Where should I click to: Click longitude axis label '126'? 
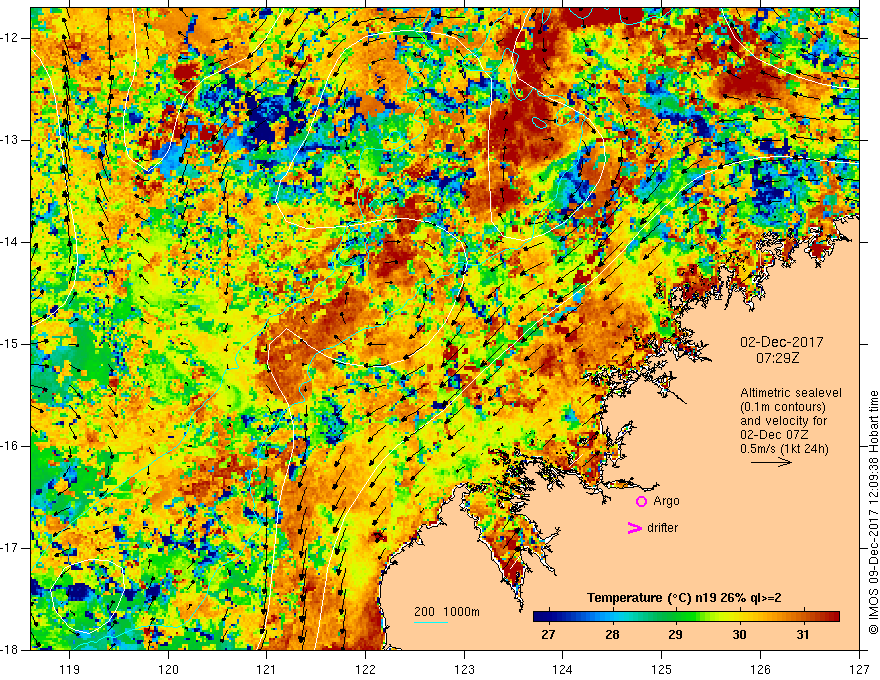[x=760, y=669]
